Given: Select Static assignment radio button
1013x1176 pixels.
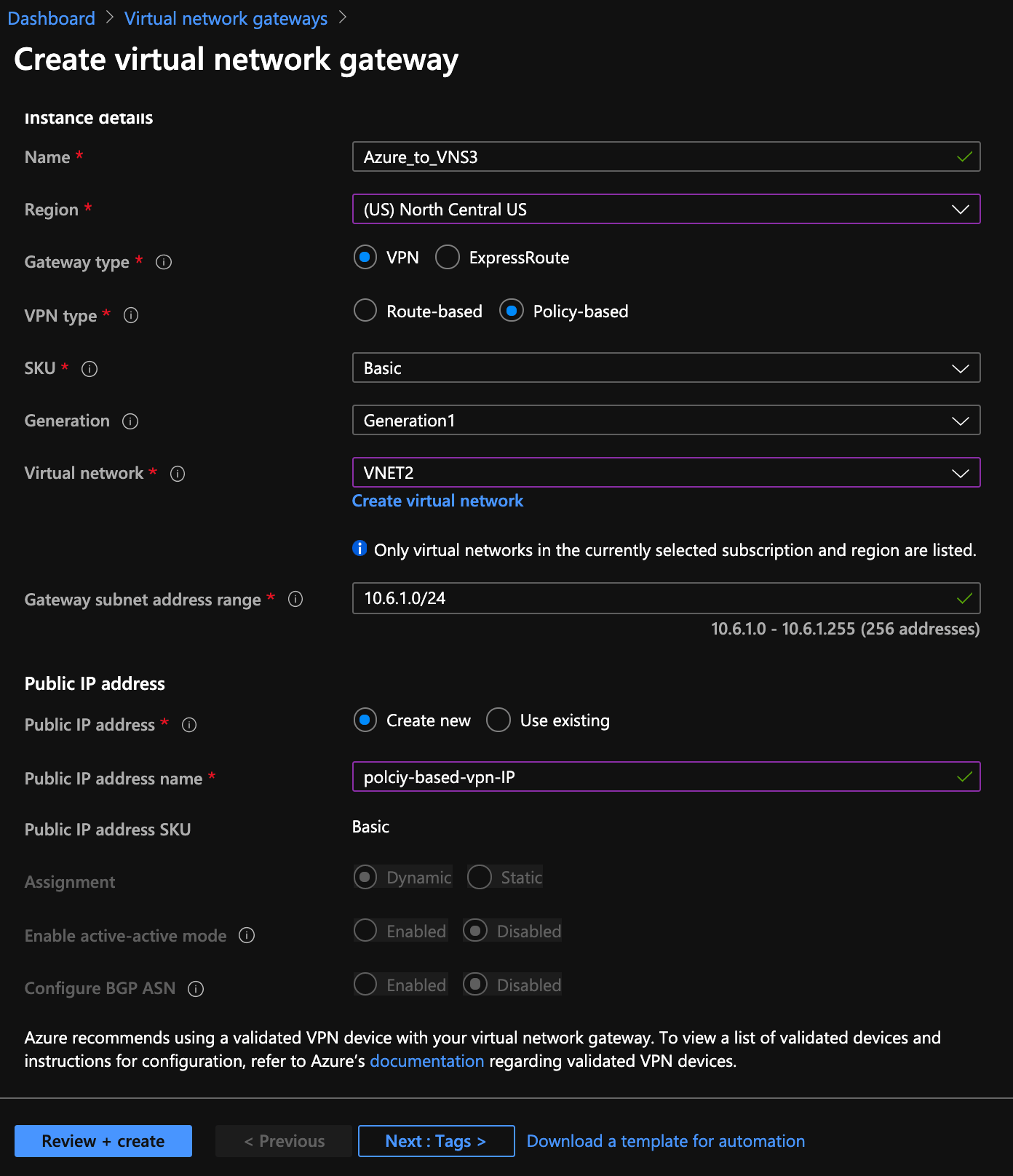Looking at the screenshot, I should [480, 877].
